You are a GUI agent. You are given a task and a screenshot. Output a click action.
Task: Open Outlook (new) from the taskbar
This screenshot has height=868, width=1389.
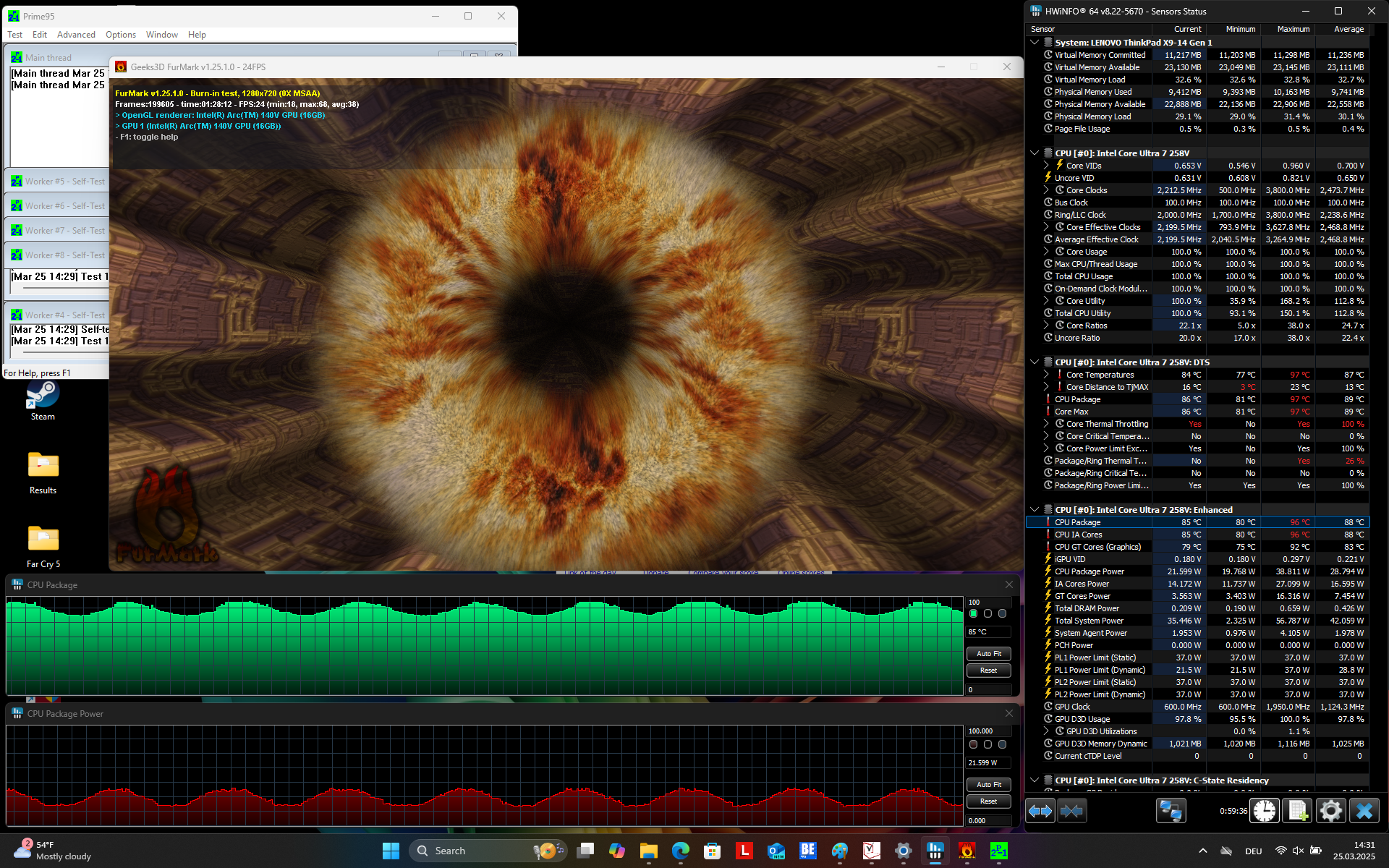point(776,851)
